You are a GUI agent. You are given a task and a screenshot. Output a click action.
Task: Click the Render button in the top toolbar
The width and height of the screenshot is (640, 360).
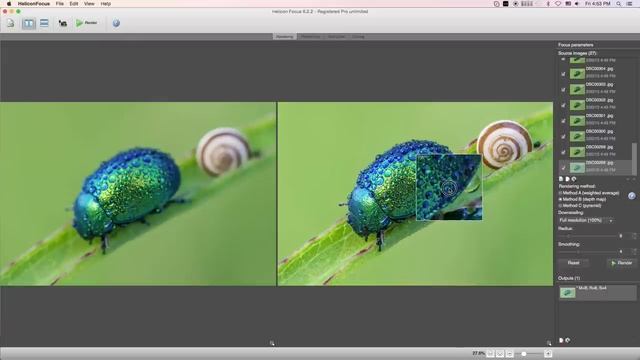point(87,23)
